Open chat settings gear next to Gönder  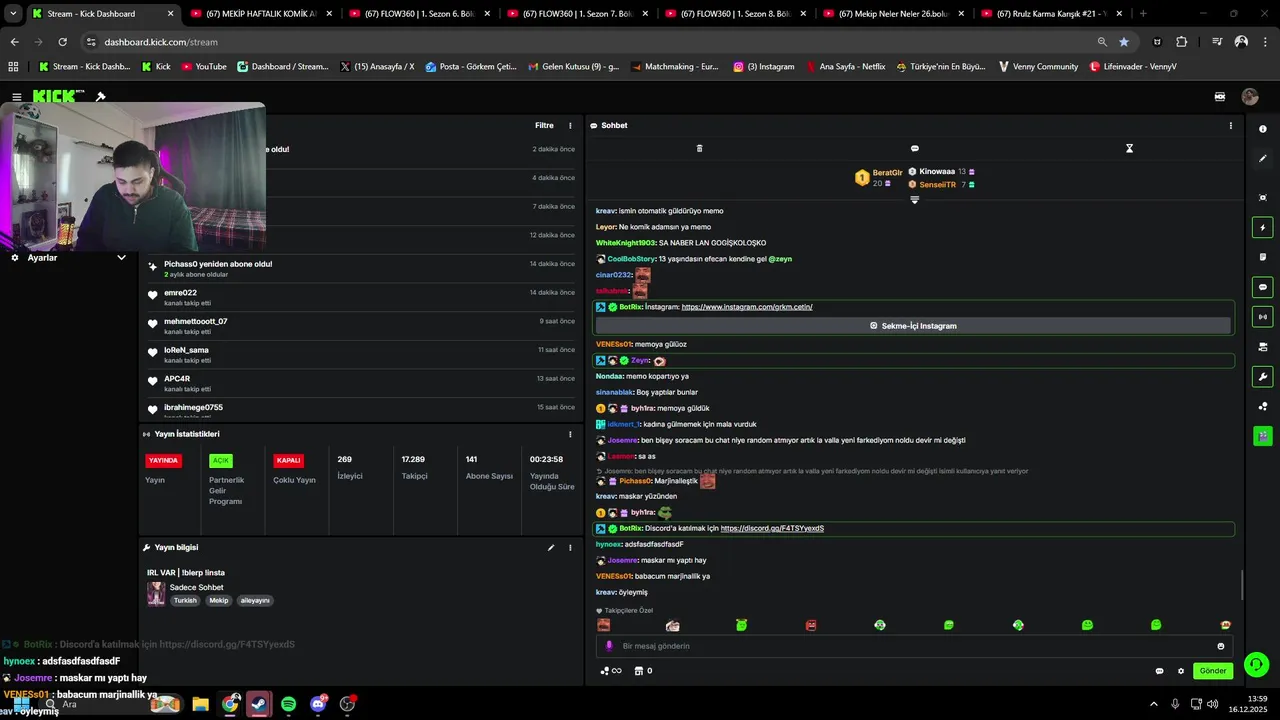[x=1180, y=671]
